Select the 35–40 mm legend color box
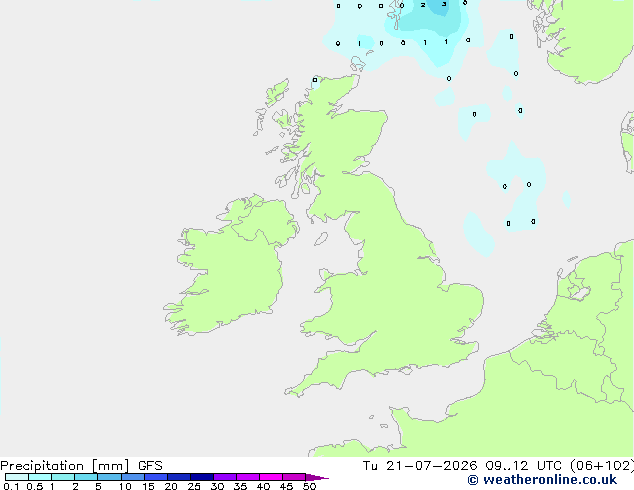 [248, 477]
